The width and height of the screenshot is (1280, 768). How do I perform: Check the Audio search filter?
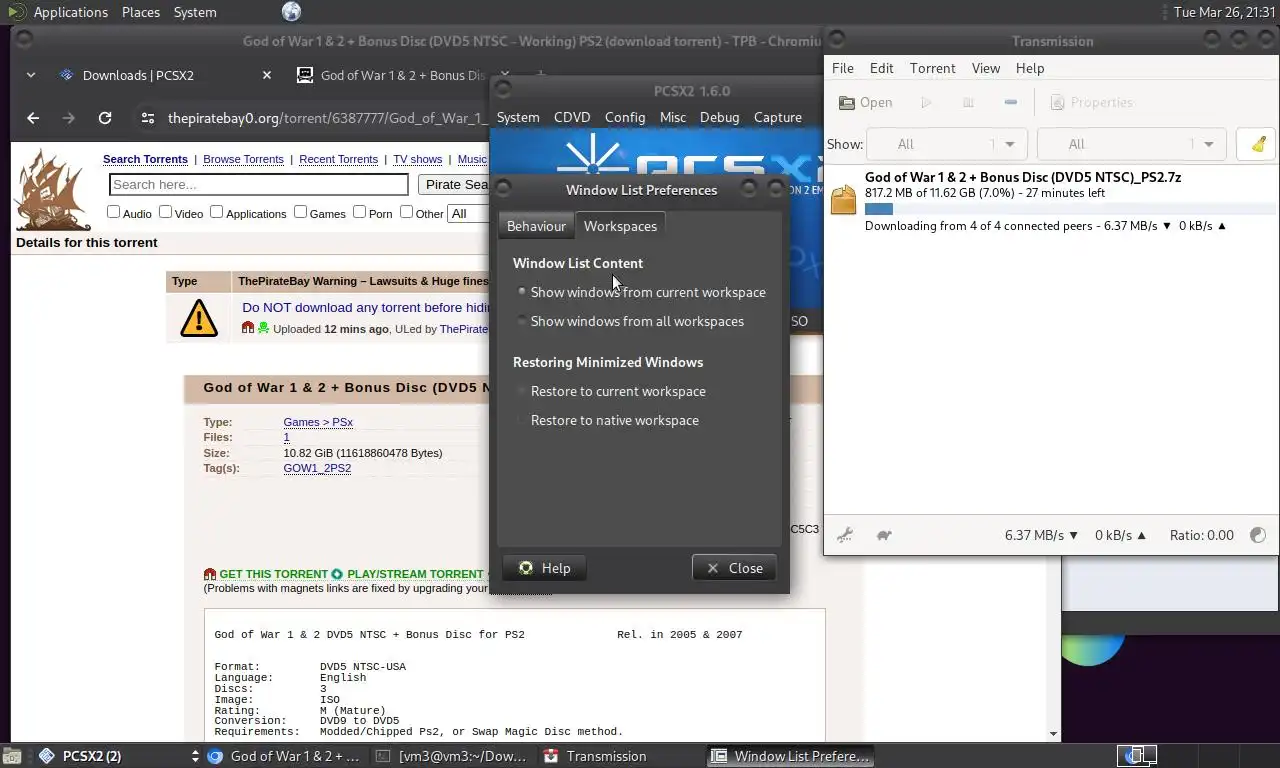(113, 212)
